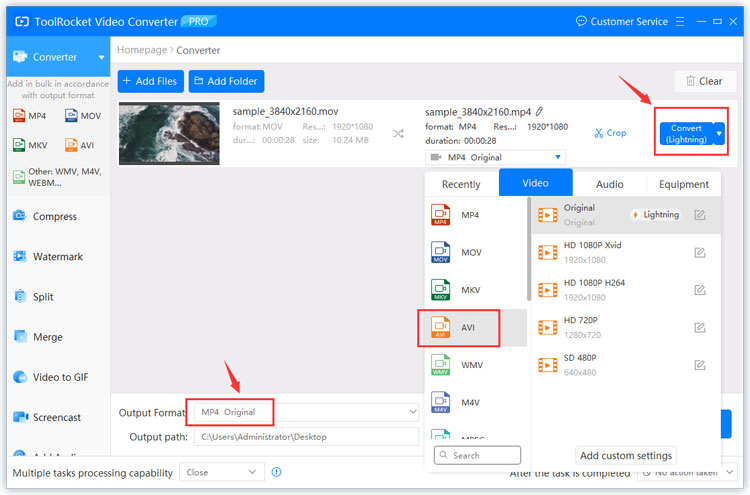This screenshot has width=750, height=495.
Task: Contact Customer Service
Action: tap(622, 22)
